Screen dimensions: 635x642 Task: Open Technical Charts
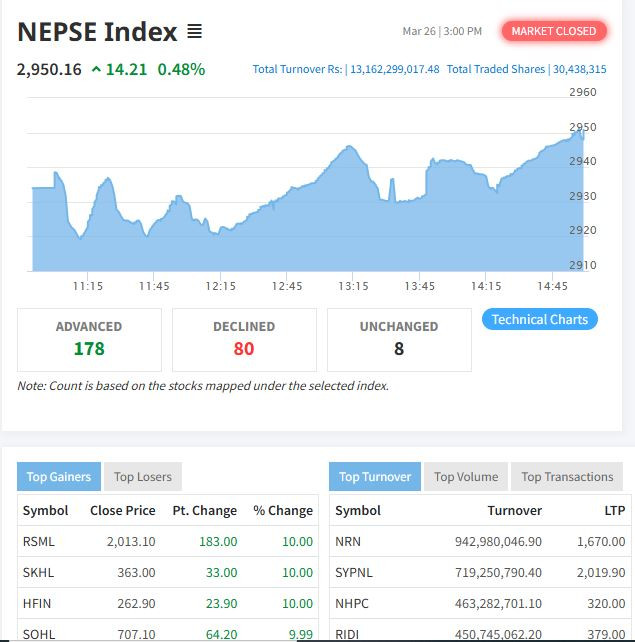click(x=540, y=319)
